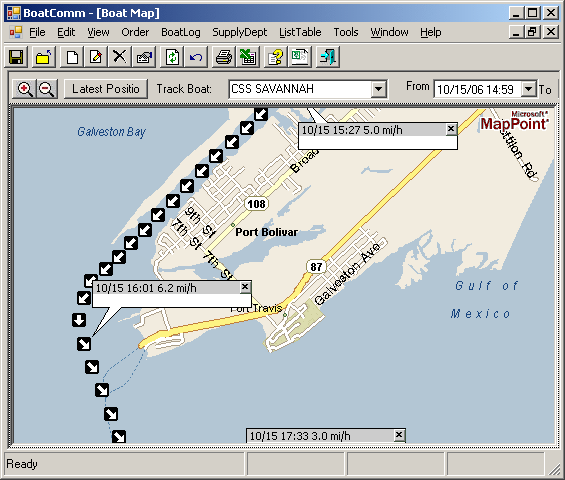565x480 pixels.
Task: Click the Delete X toolbar icon
Action: pos(120,57)
